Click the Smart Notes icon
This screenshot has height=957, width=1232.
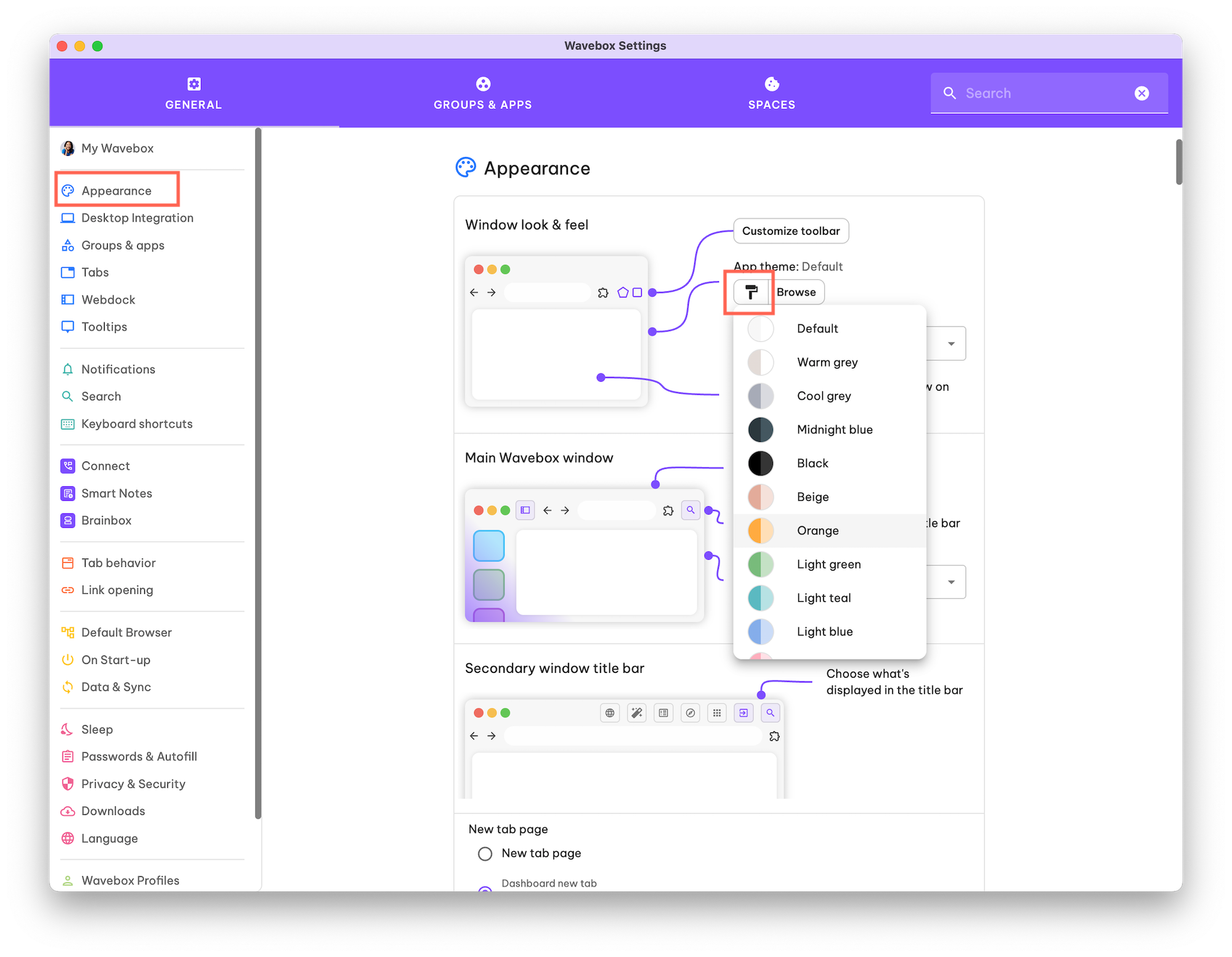click(68, 493)
